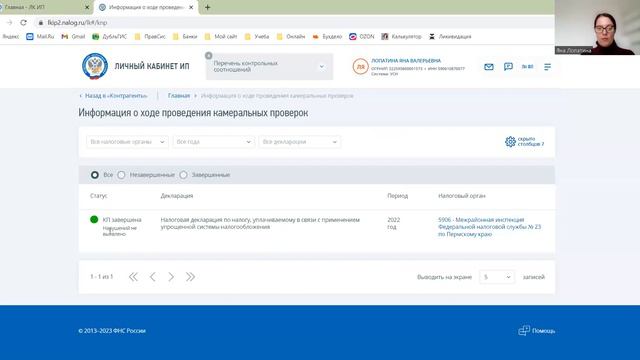640x360 pixels.
Task: Click the webcam video thumbnail of Яна Лопатина
Action: 597,27
